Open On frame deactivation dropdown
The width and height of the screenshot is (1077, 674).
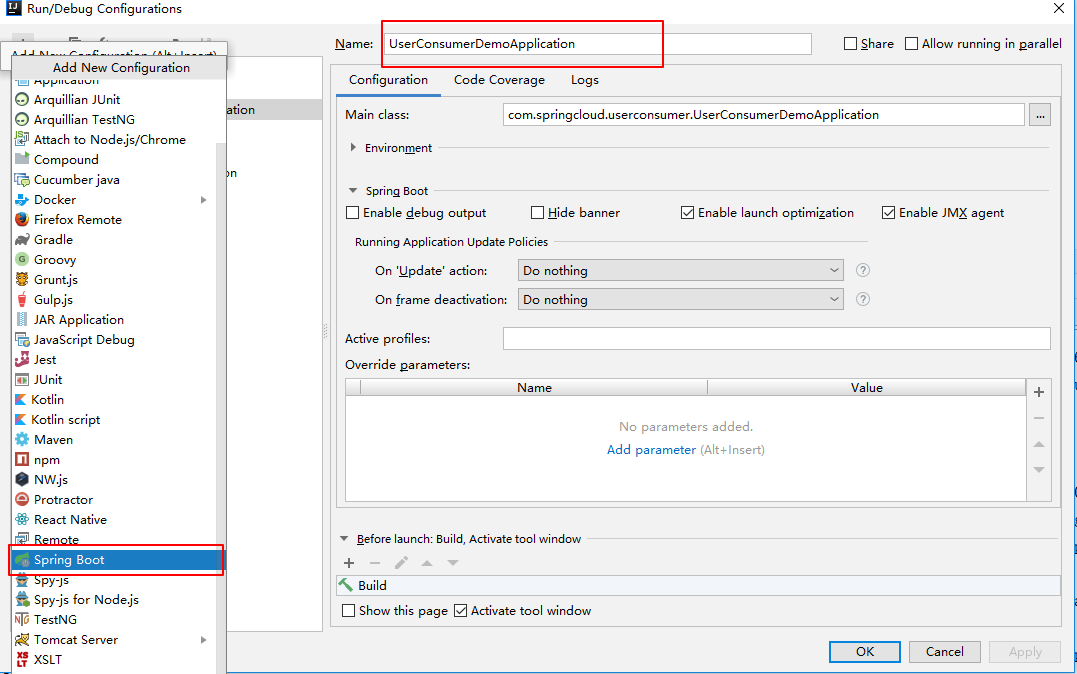pos(680,299)
